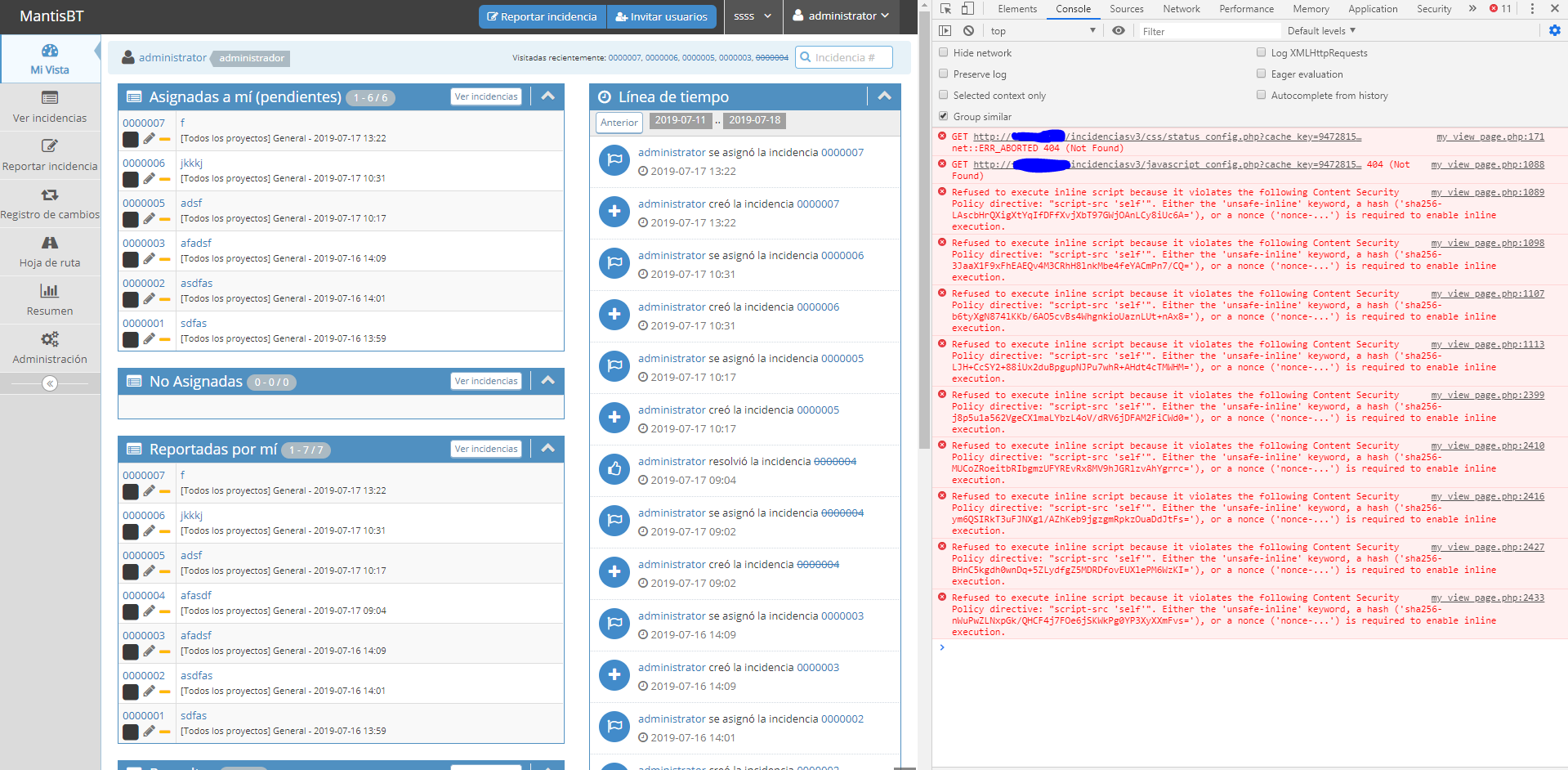This screenshot has height=770, width=1568.
Task: Click administrator user icon in breadcrumb
Action: point(128,57)
